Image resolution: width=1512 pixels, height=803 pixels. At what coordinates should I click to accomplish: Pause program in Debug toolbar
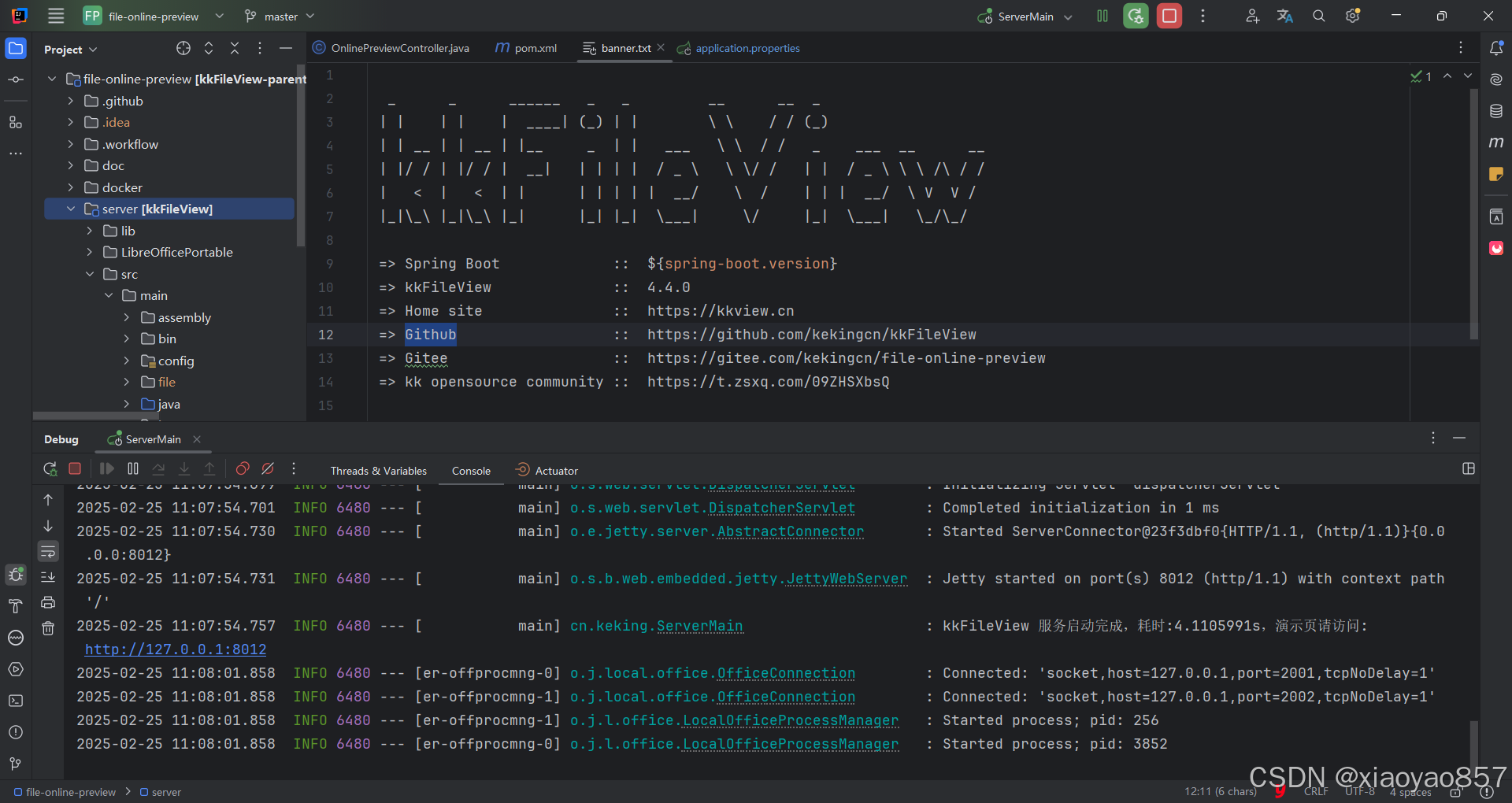click(x=133, y=468)
